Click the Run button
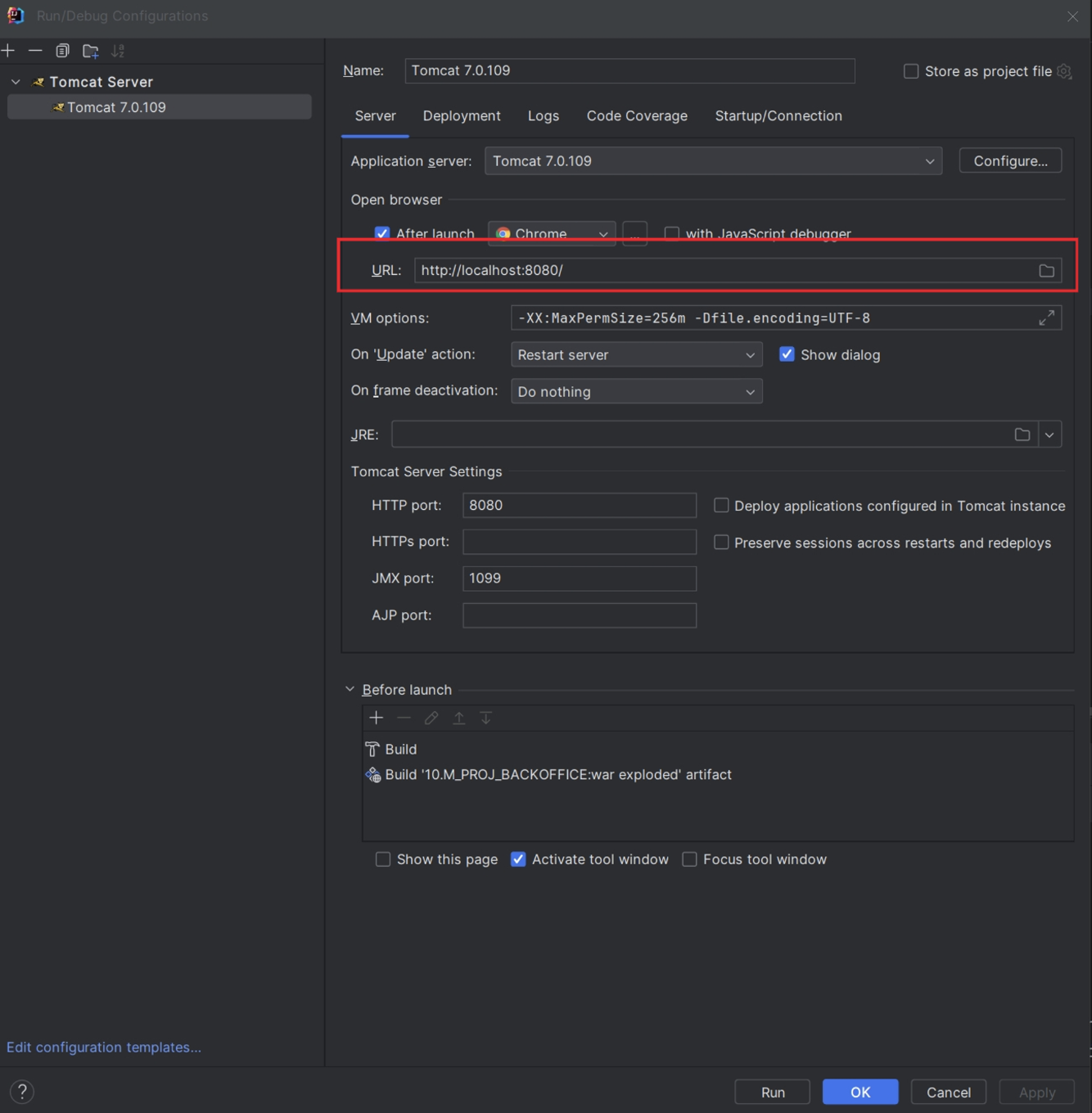Viewport: 1092px width, 1113px height. point(773,1092)
